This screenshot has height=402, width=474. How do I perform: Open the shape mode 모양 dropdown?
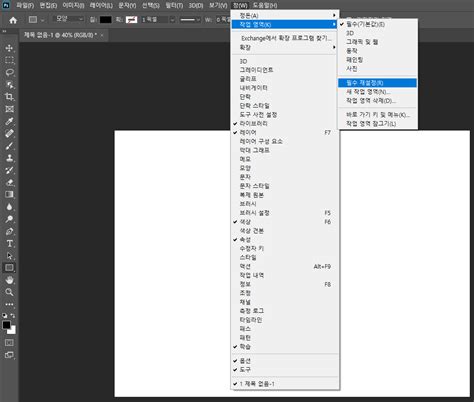(69, 19)
